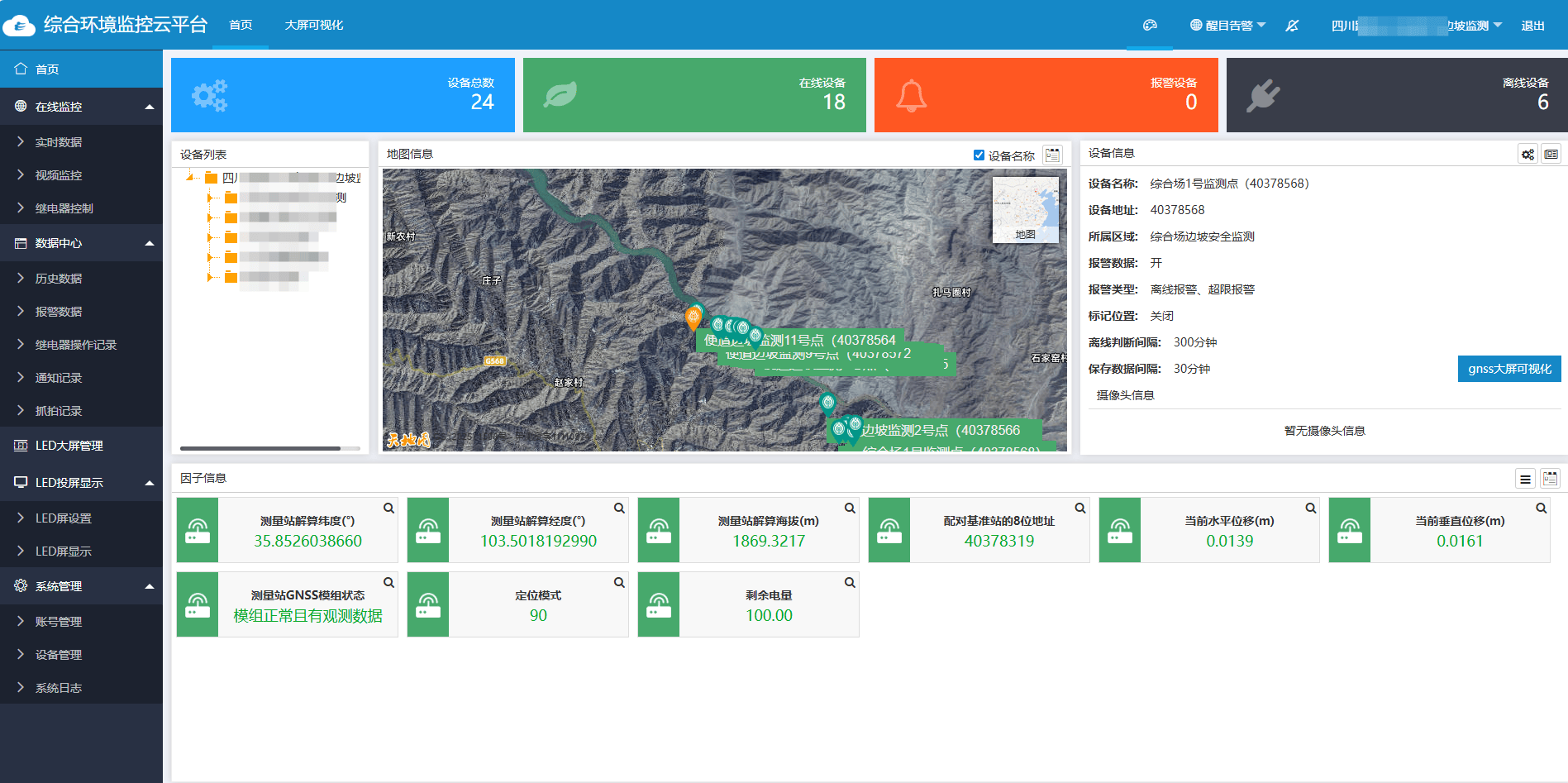Open the 醒目告警 dropdown
Screen dimensions: 1568x783
[1227, 26]
